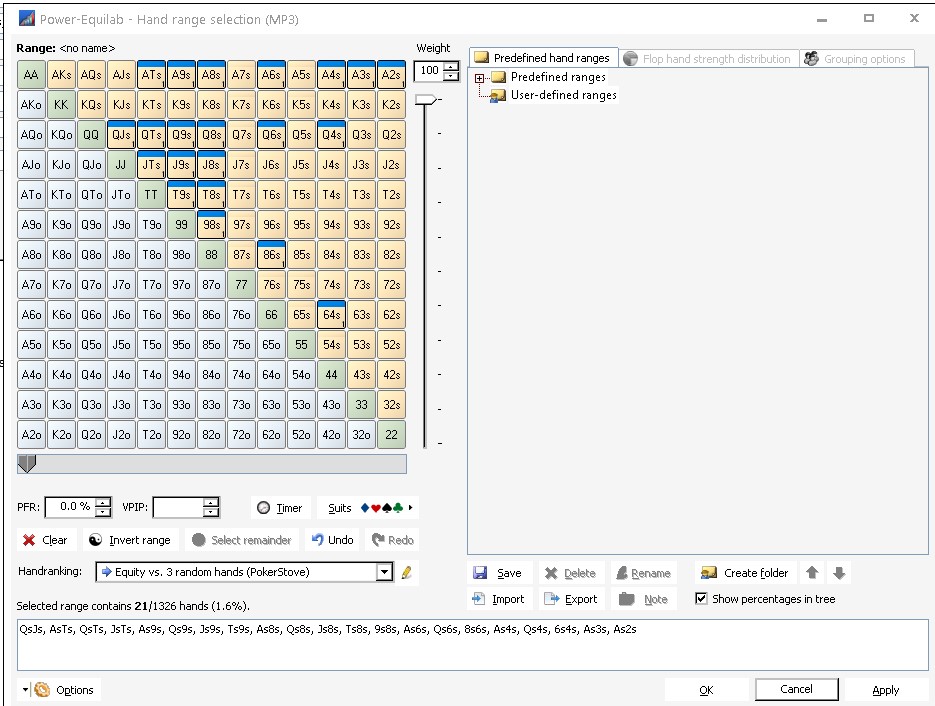Screen dimensions: 935x706
Task: Decrease the Weight value with down arrow
Action: point(453,76)
